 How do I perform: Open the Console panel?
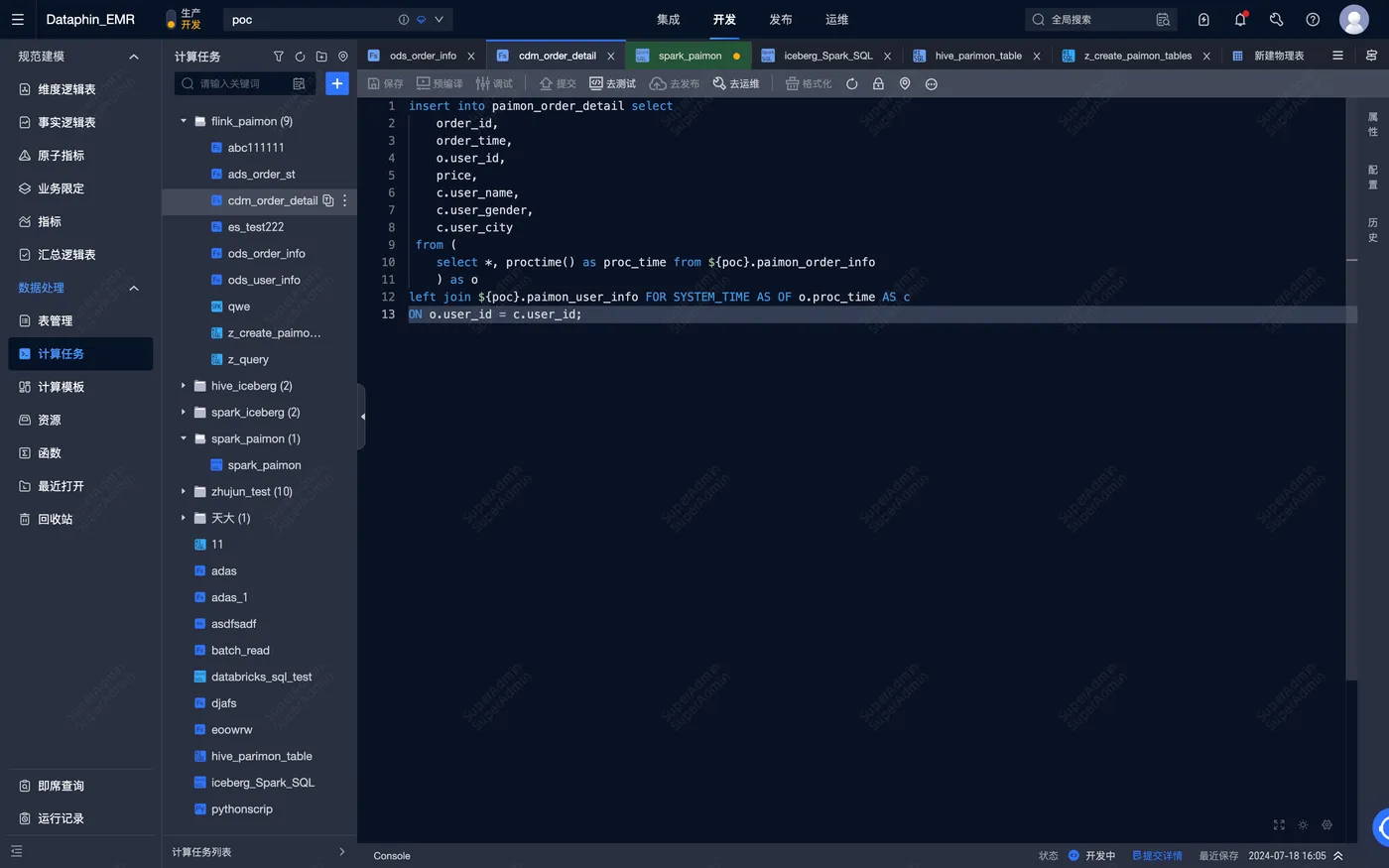392,856
